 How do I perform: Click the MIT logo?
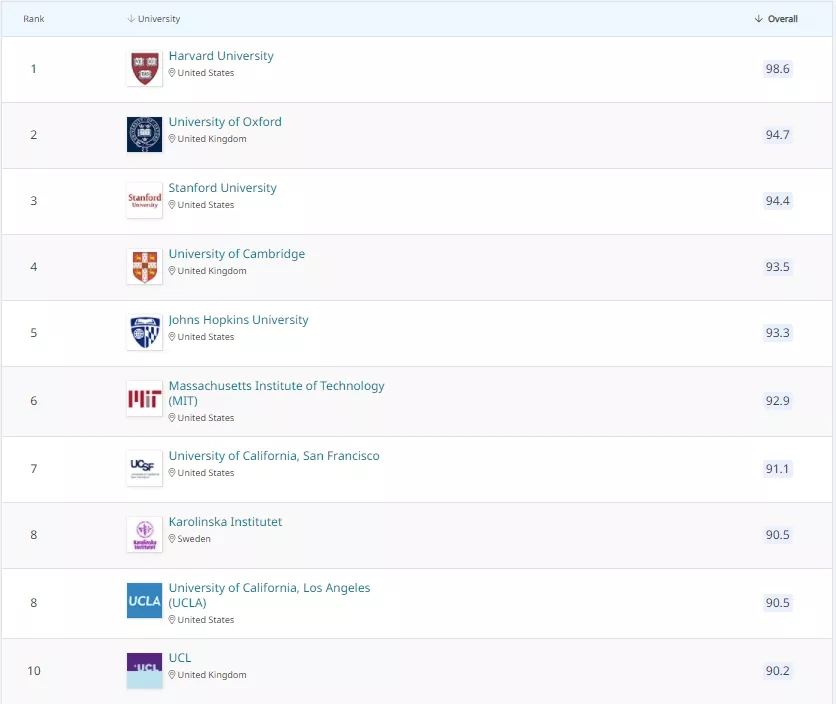pyautogui.click(x=144, y=400)
